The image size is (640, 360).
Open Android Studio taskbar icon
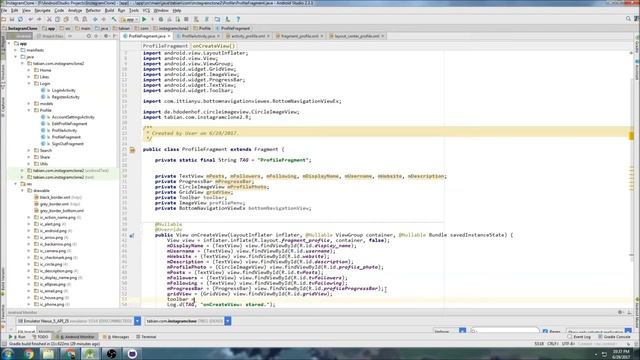(x=90, y=354)
